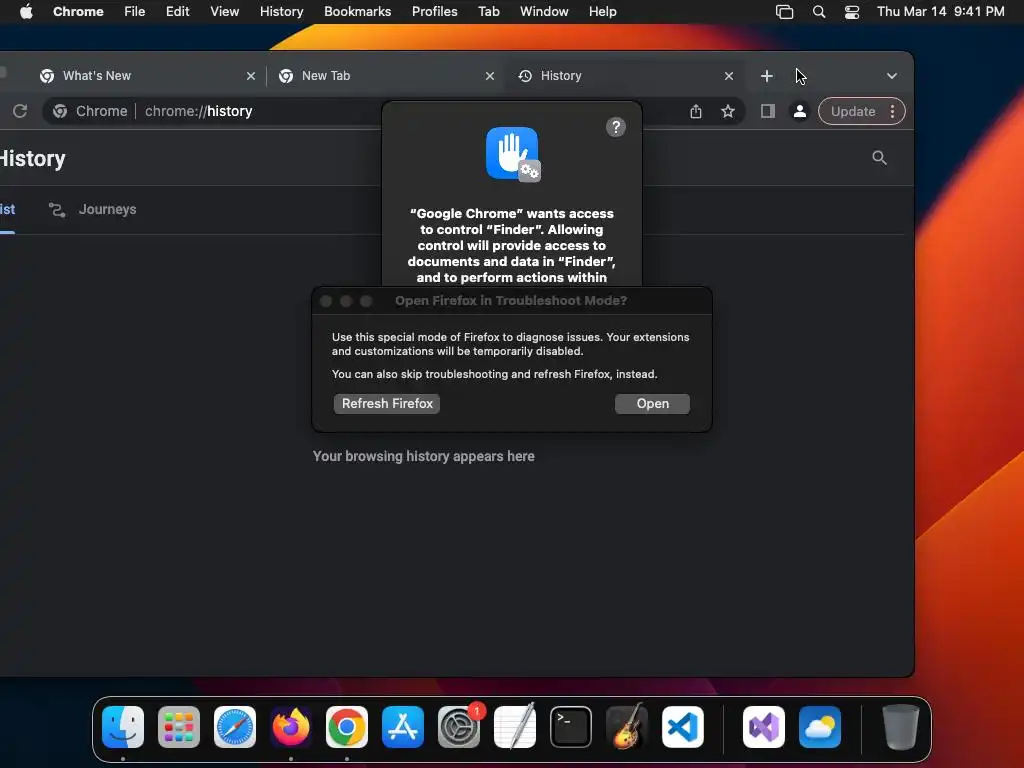Viewport: 1024px width, 768px height.
Task: Close the What's New tab
Action: pos(251,76)
